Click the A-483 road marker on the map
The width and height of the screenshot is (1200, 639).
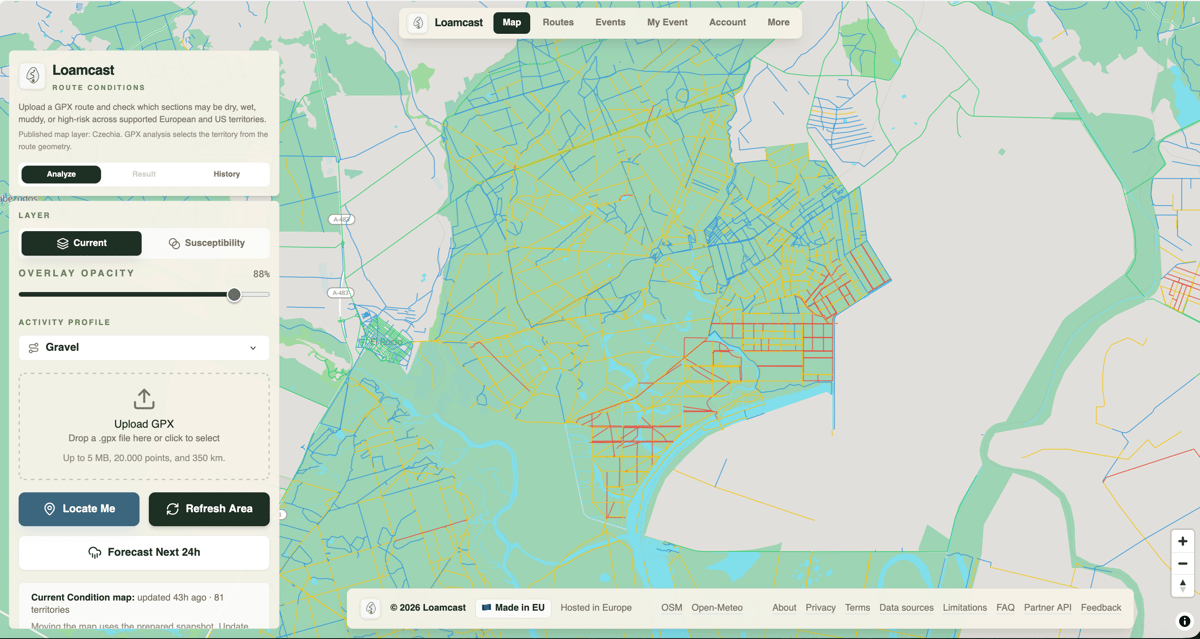pyautogui.click(x=341, y=293)
